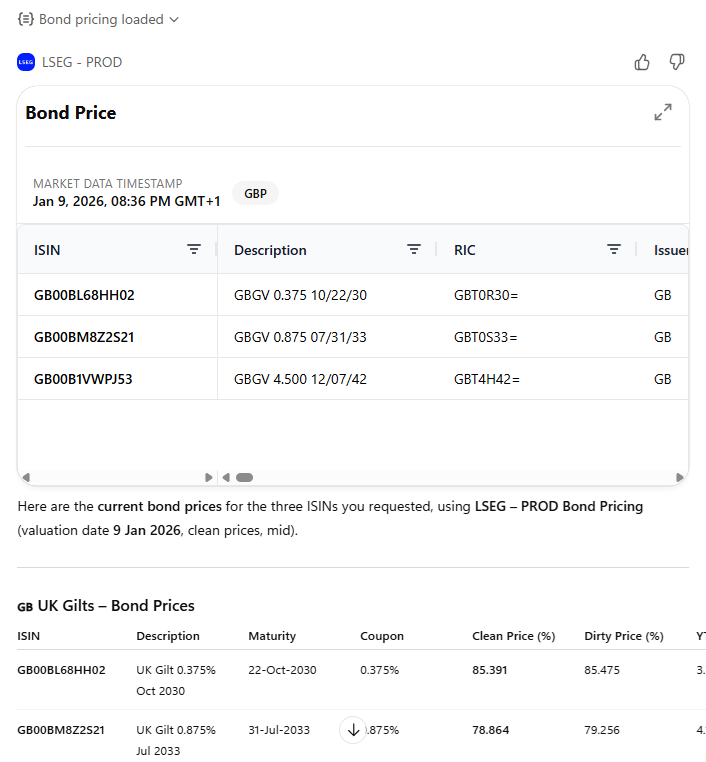Click the market data timestamp value
Screen dimensions: 706x762
(126, 201)
